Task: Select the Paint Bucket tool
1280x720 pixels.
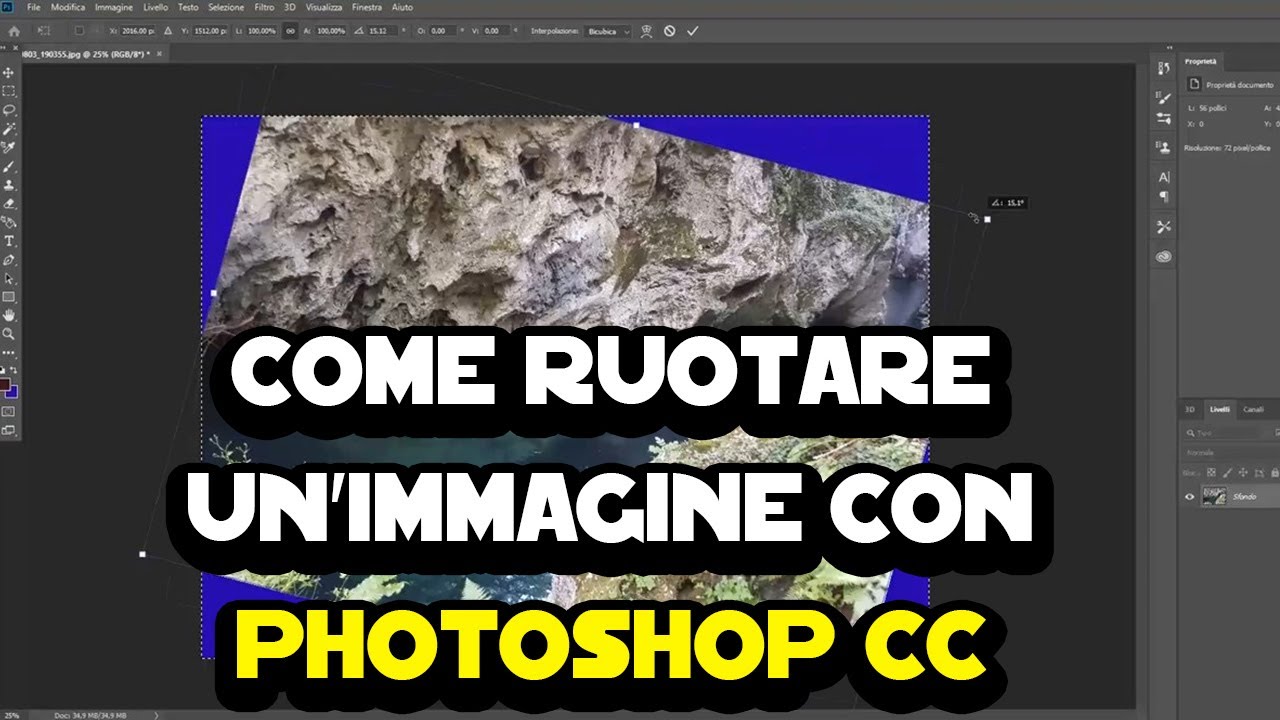Action: click(8, 222)
